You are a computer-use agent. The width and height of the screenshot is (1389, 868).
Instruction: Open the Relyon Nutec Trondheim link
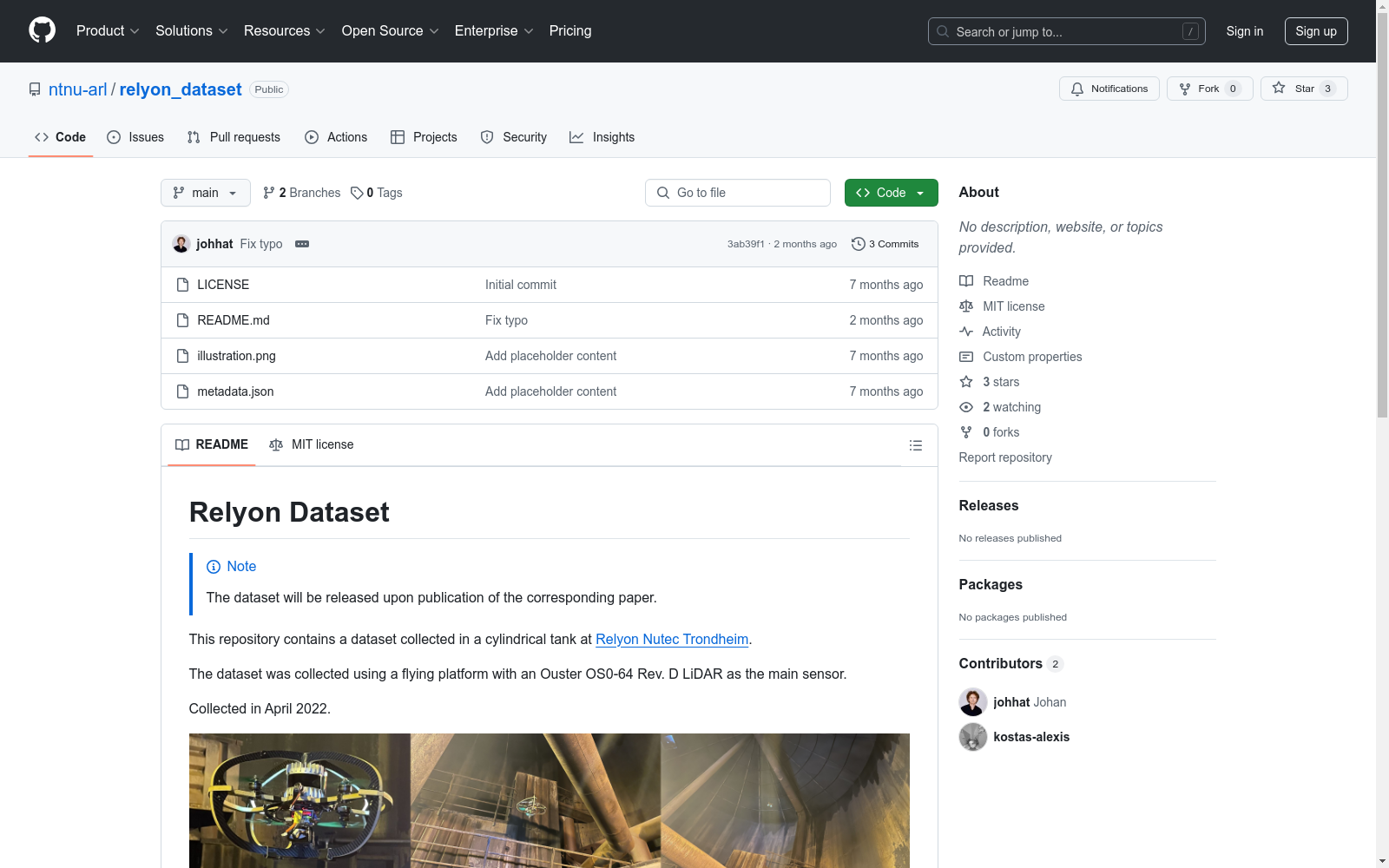[x=672, y=640]
